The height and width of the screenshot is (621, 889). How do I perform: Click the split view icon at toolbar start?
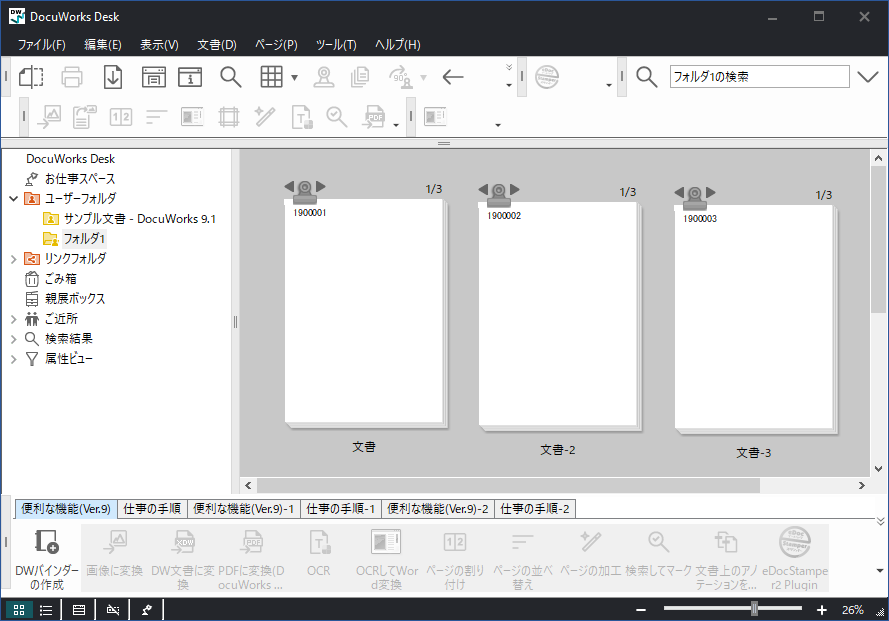coord(31,77)
